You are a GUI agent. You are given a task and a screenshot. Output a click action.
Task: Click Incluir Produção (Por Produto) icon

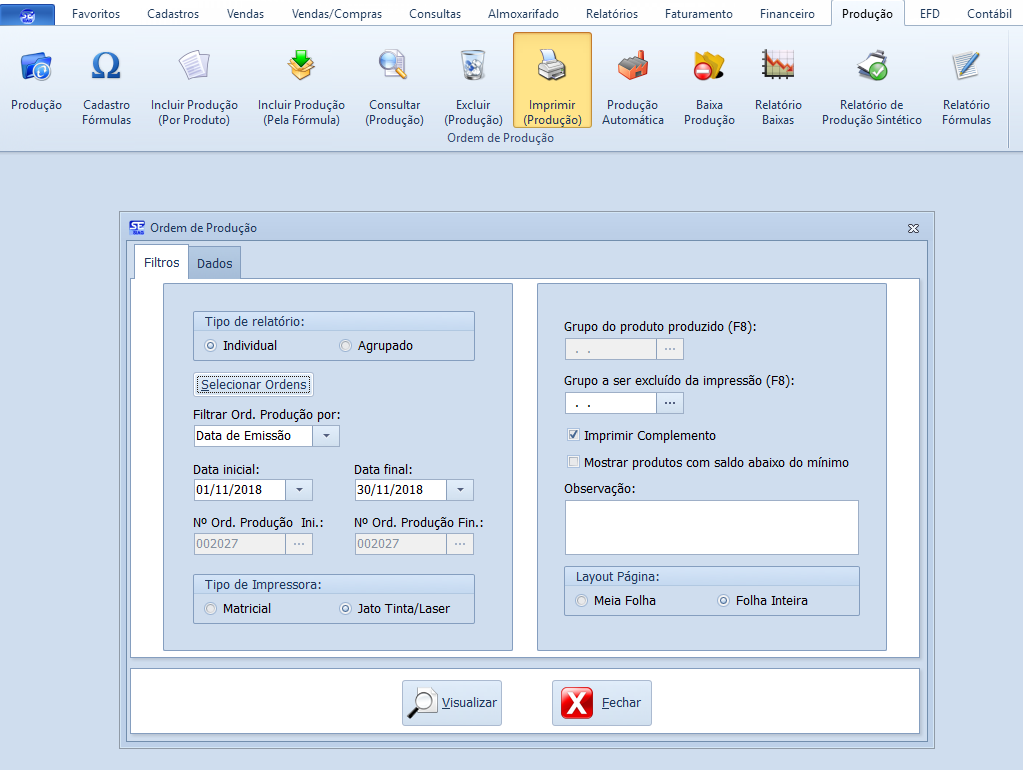194,67
